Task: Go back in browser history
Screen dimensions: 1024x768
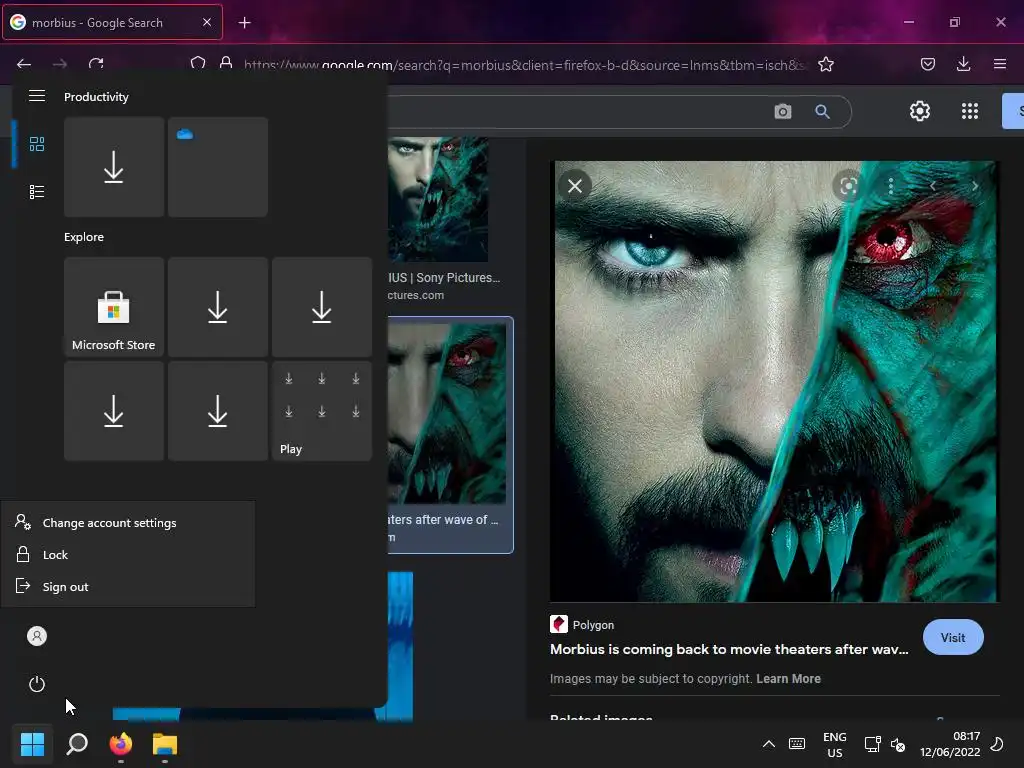Action: point(24,64)
